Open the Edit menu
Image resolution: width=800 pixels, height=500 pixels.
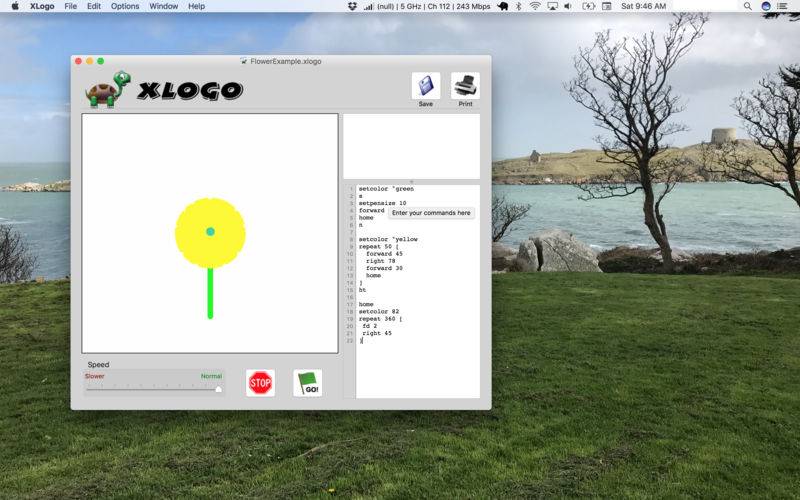click(x=94, y=6)
